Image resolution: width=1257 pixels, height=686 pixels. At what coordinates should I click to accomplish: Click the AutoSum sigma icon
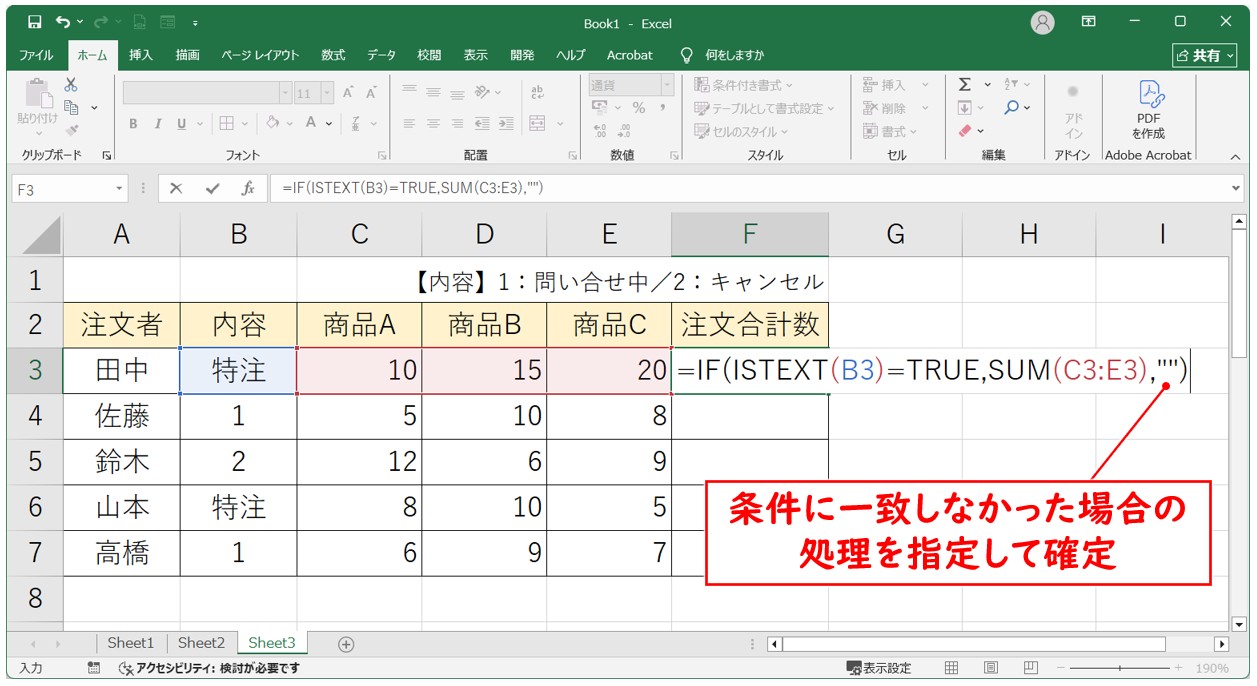click(965, 85)
